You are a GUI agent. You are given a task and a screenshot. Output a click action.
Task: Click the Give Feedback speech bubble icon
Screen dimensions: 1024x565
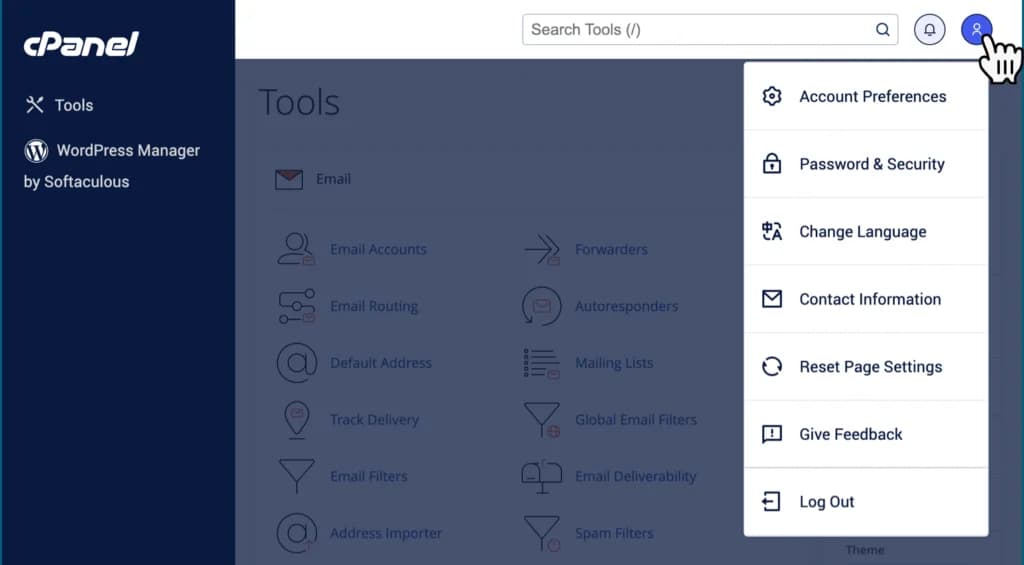click(x=772, y=434)
